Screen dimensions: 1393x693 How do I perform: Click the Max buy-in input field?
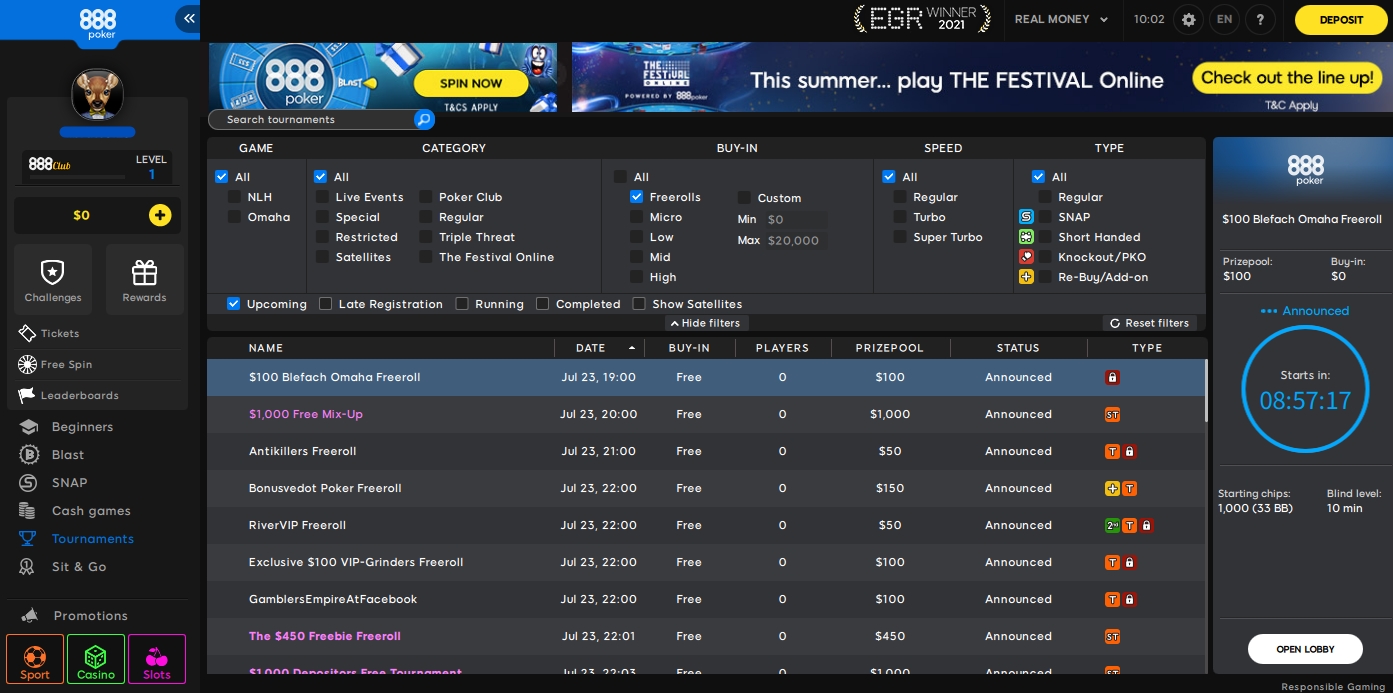[795, 241]
